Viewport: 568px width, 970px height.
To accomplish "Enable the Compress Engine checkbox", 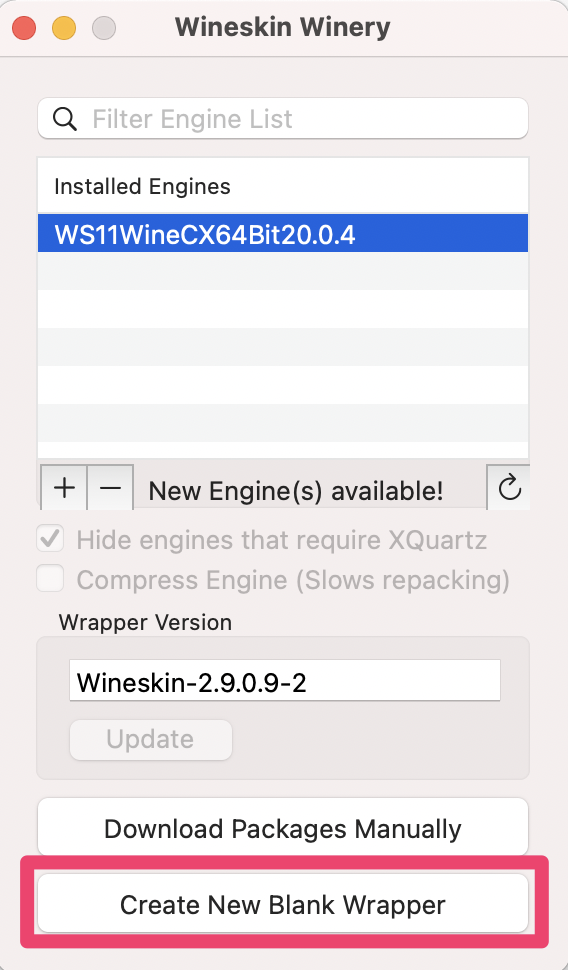I will pos(51,580).
